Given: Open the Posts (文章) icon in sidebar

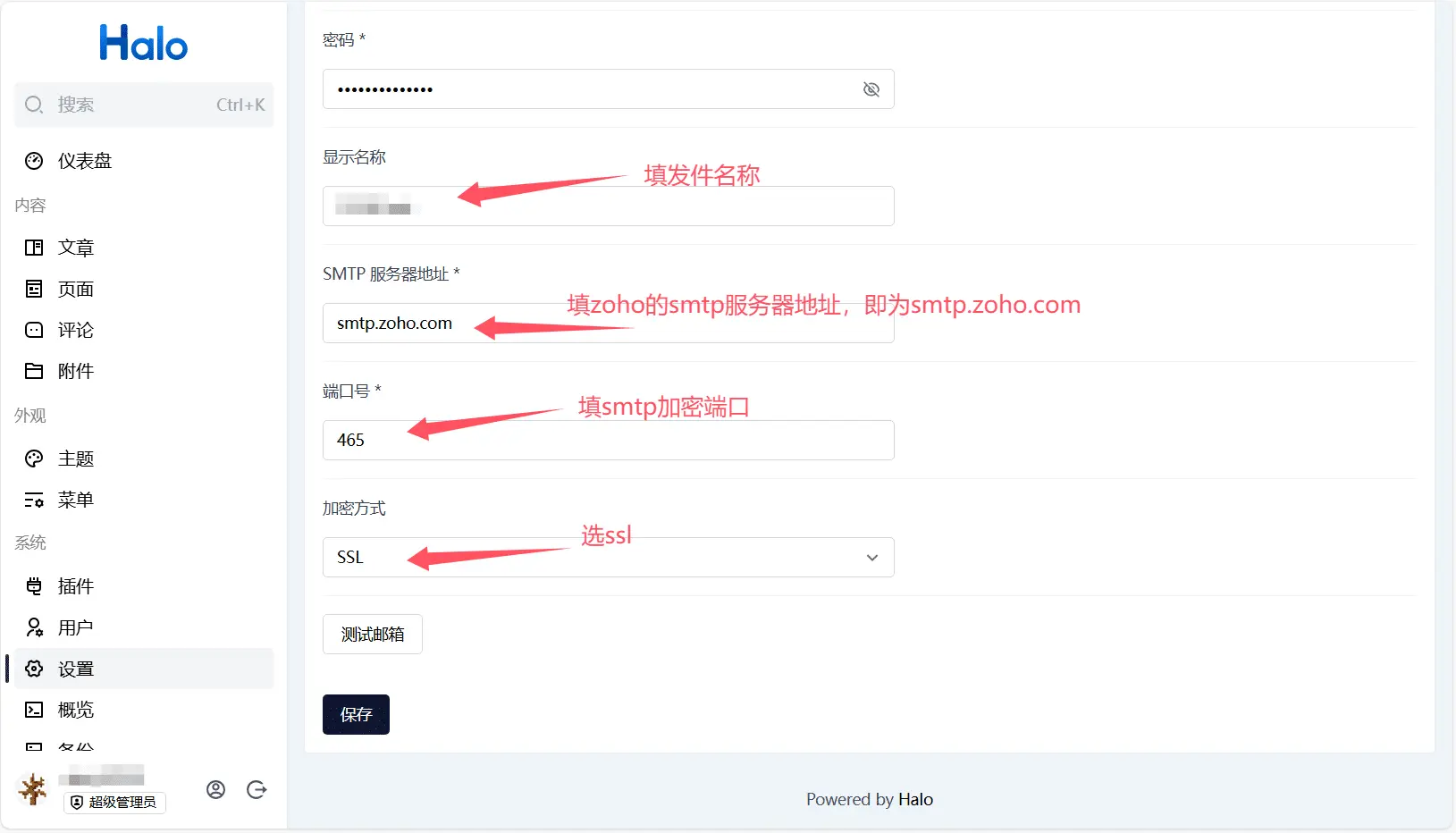Looking at the screenshot, I should [34, 248].
